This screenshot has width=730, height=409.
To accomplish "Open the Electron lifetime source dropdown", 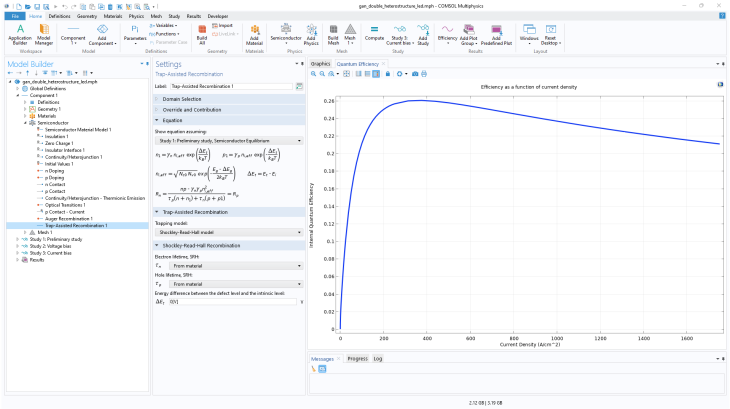I will [x=236, y=266].
